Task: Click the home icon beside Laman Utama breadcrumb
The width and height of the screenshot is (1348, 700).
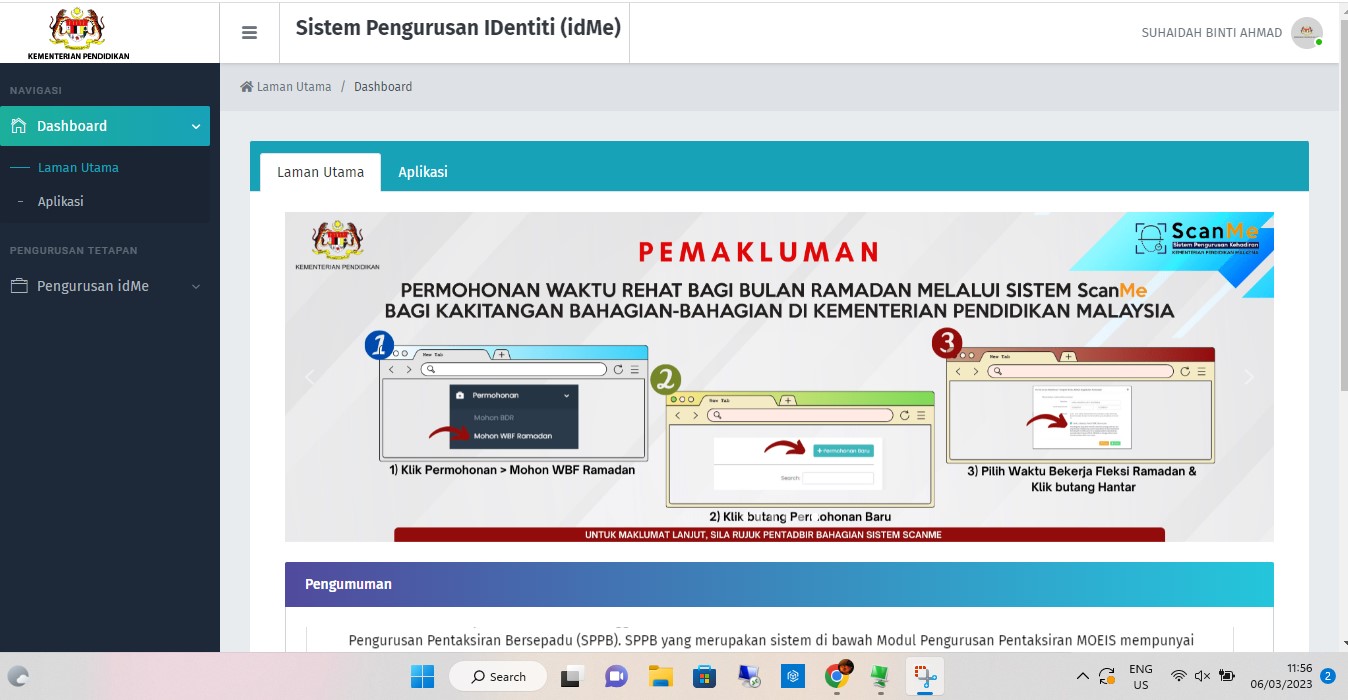Action: click(246, 87)
